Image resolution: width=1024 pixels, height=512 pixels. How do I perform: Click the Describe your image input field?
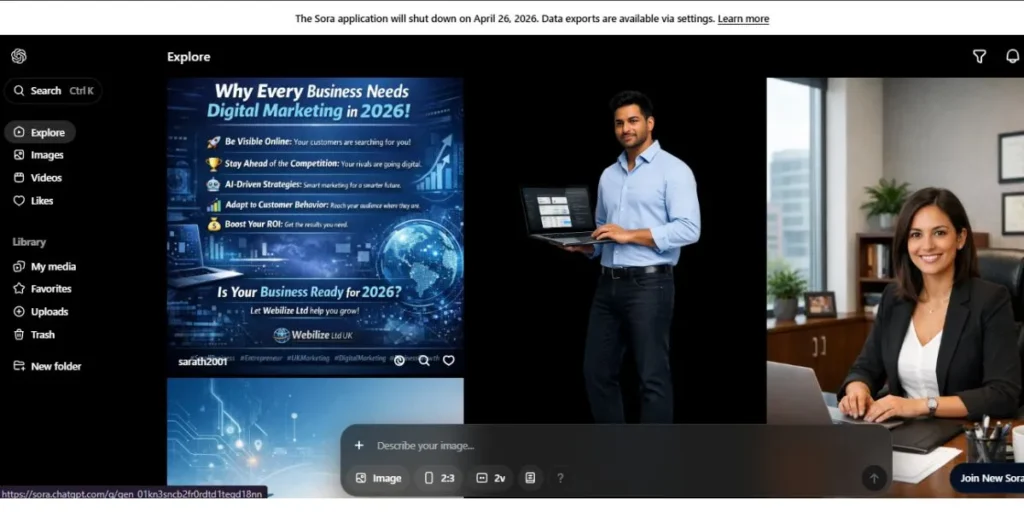(600, 446)
